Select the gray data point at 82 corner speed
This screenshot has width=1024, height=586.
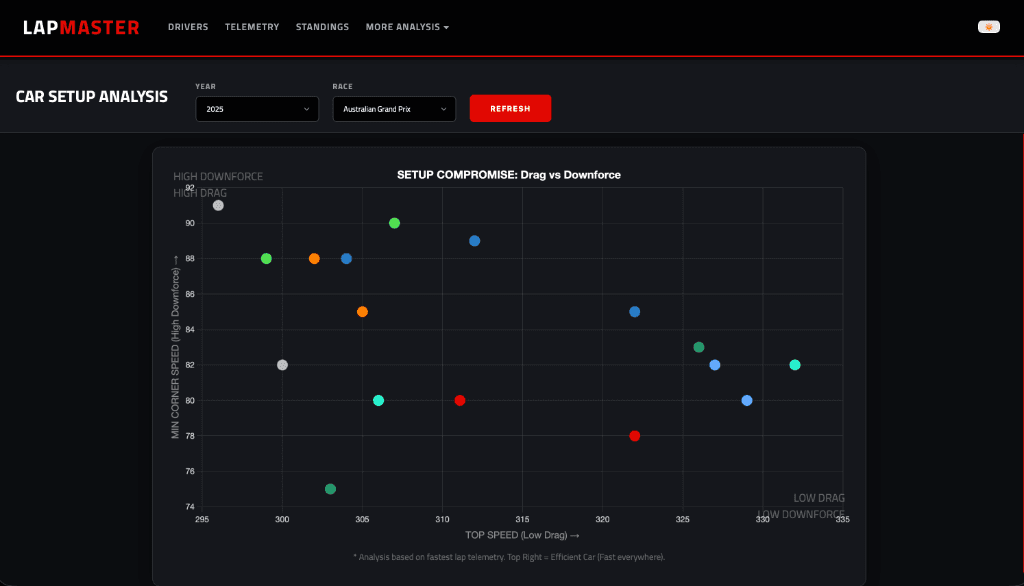pyautogui.click(x=282, y=365)
